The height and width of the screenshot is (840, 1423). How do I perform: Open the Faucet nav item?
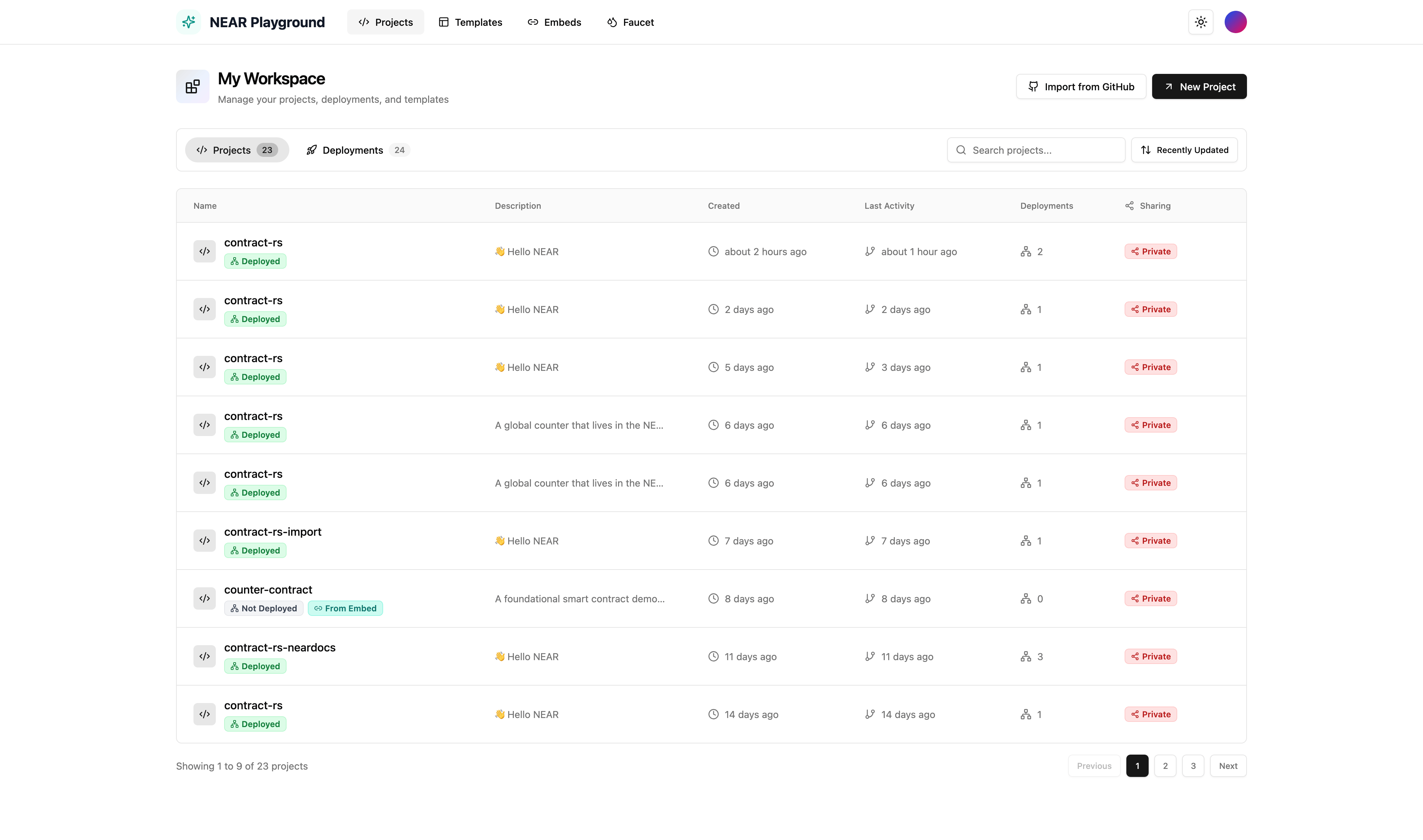pyautogui.click(x=630, y=22)
